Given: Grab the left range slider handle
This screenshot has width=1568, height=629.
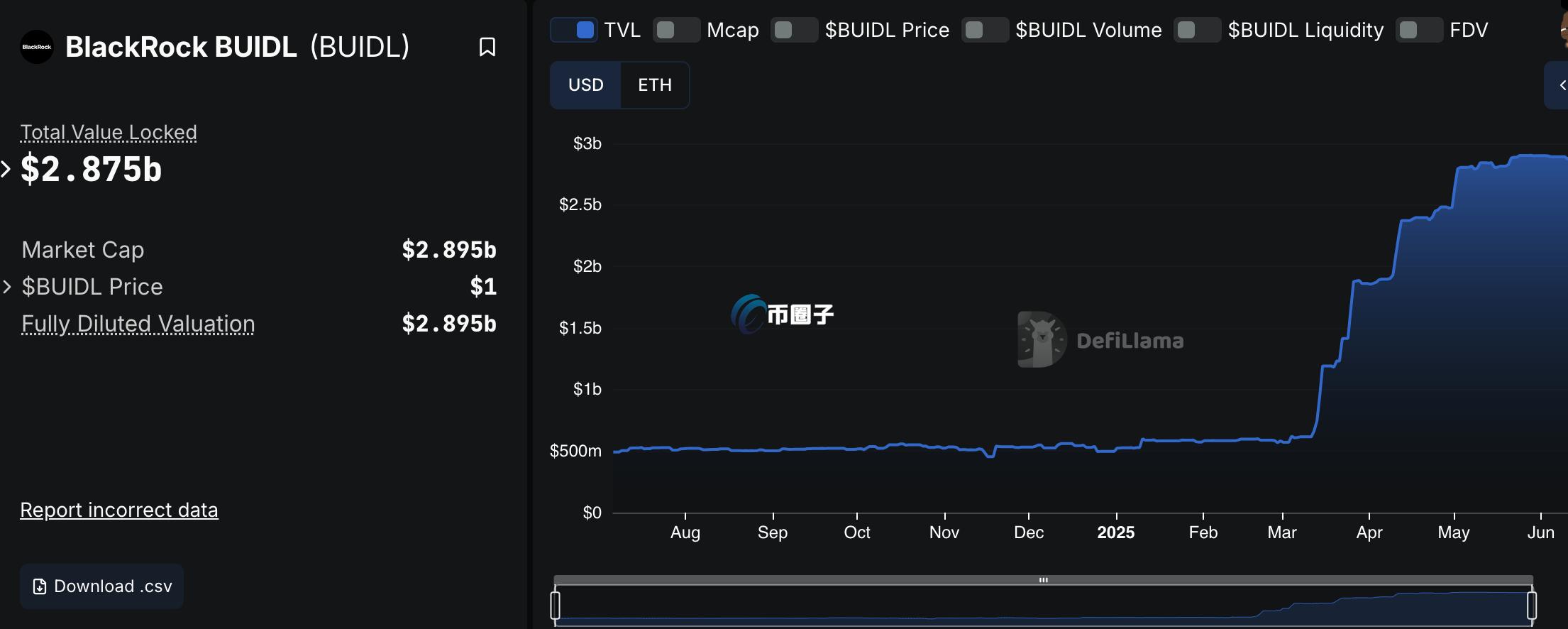Looking at the screenshot, I should click(x=556, y=606).
